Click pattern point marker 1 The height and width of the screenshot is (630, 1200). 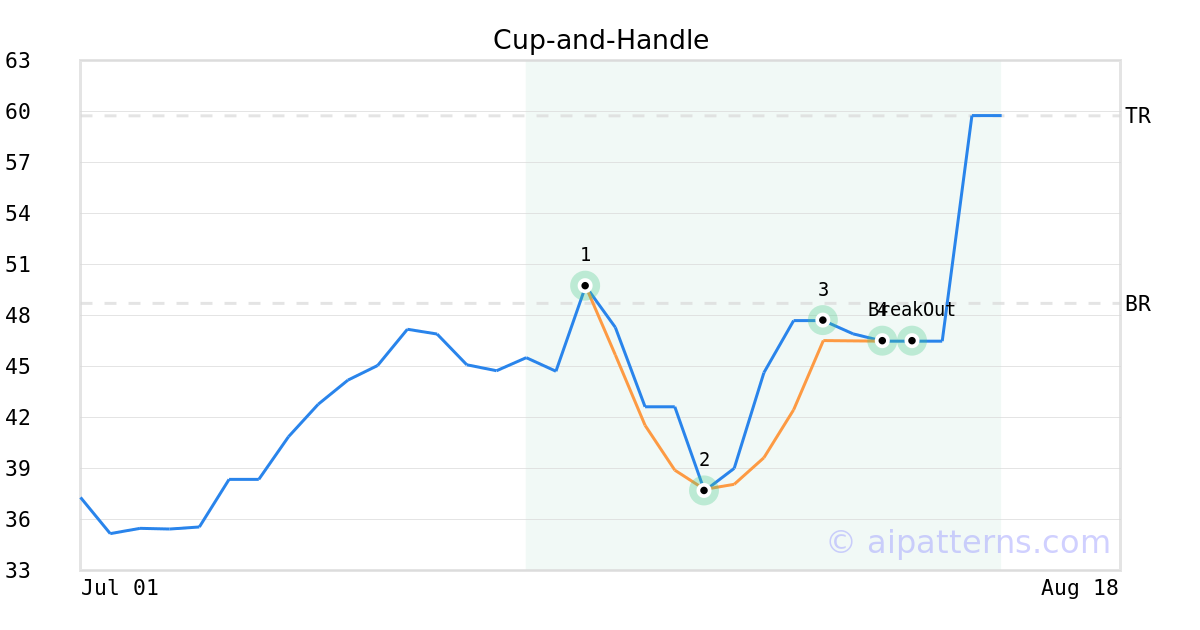click(585, 285)
